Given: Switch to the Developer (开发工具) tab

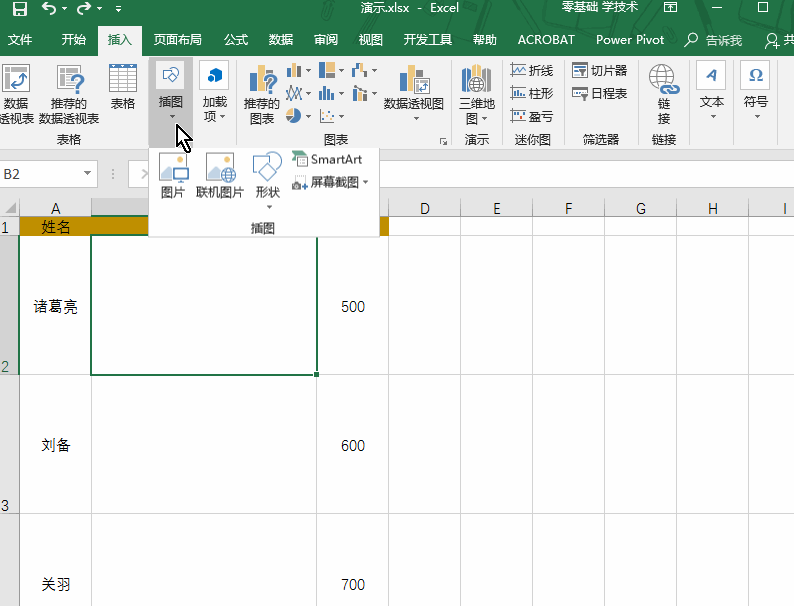Looking at the screenshot, I should tap(428, 40).
